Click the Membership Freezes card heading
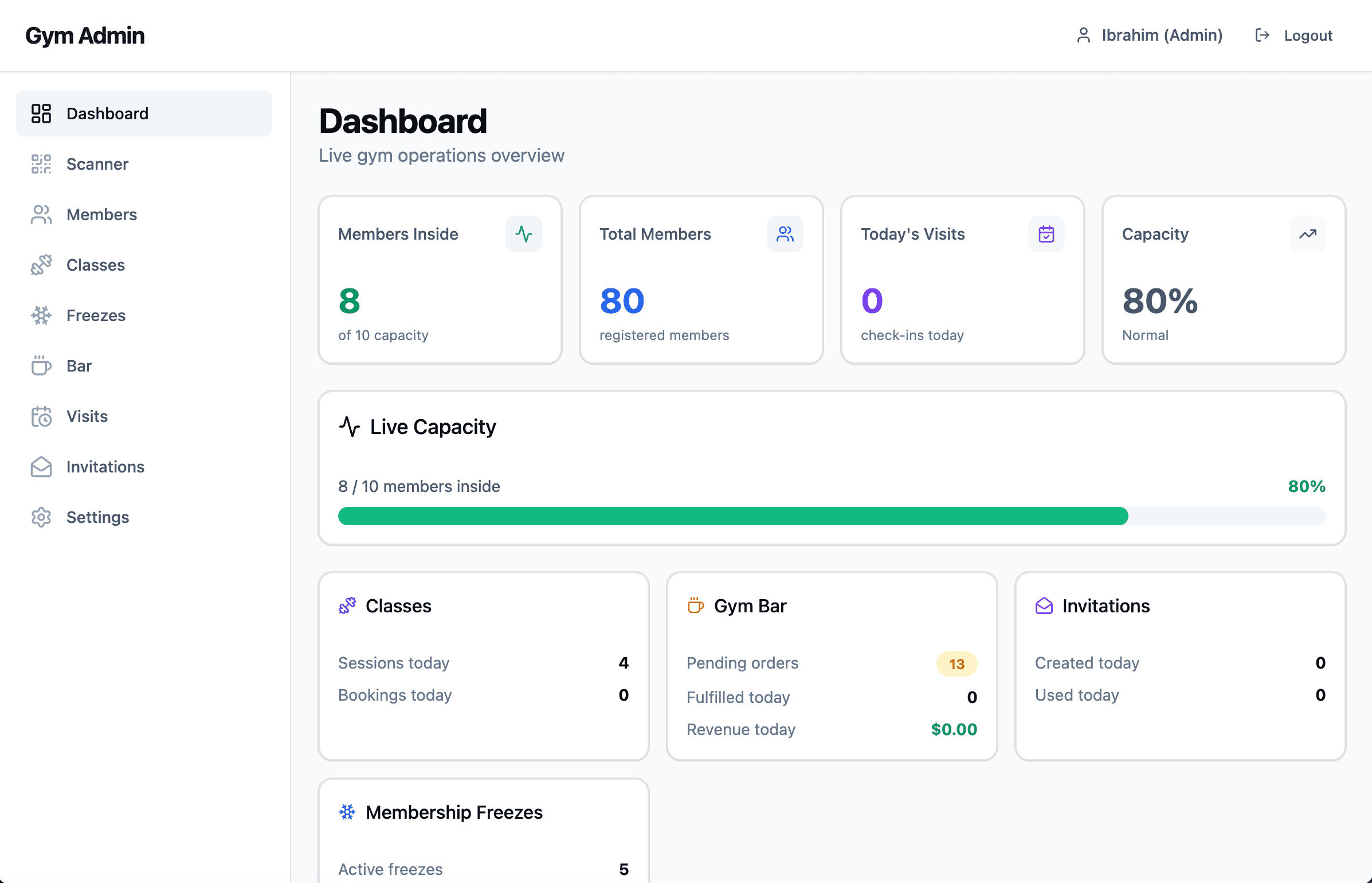The height and width of the screenshot is (883, 1372). [x=453, y=812]
